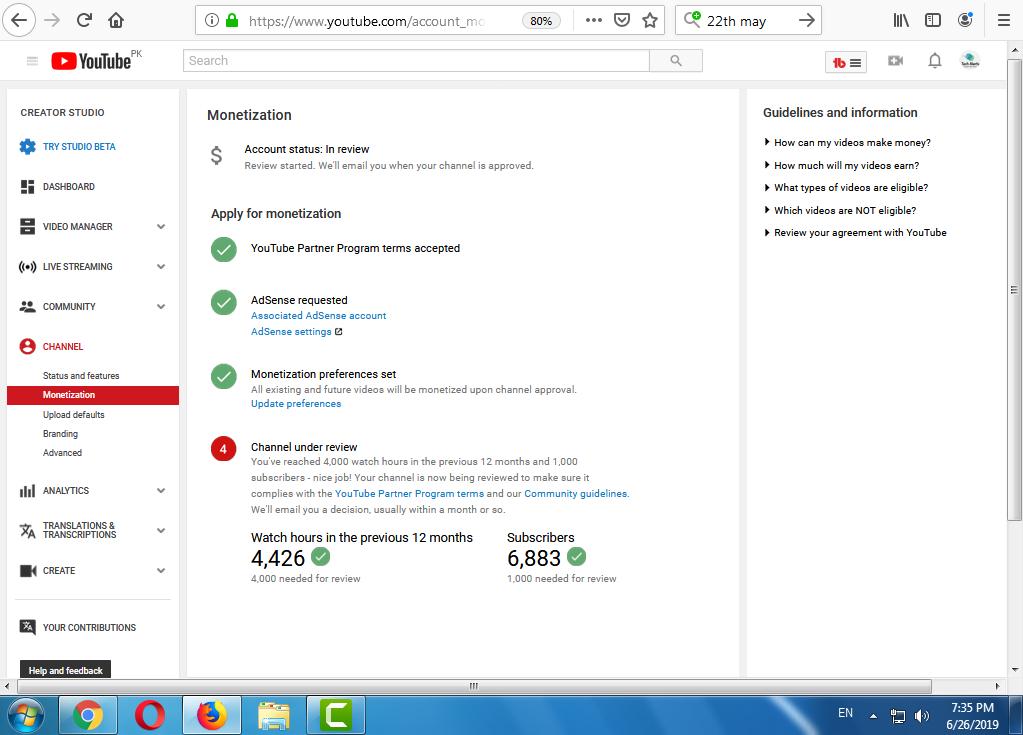The height and width of the screenshot is (735, 1023).
Task: Click the YouTube search magnifier button
Action: 676,61
